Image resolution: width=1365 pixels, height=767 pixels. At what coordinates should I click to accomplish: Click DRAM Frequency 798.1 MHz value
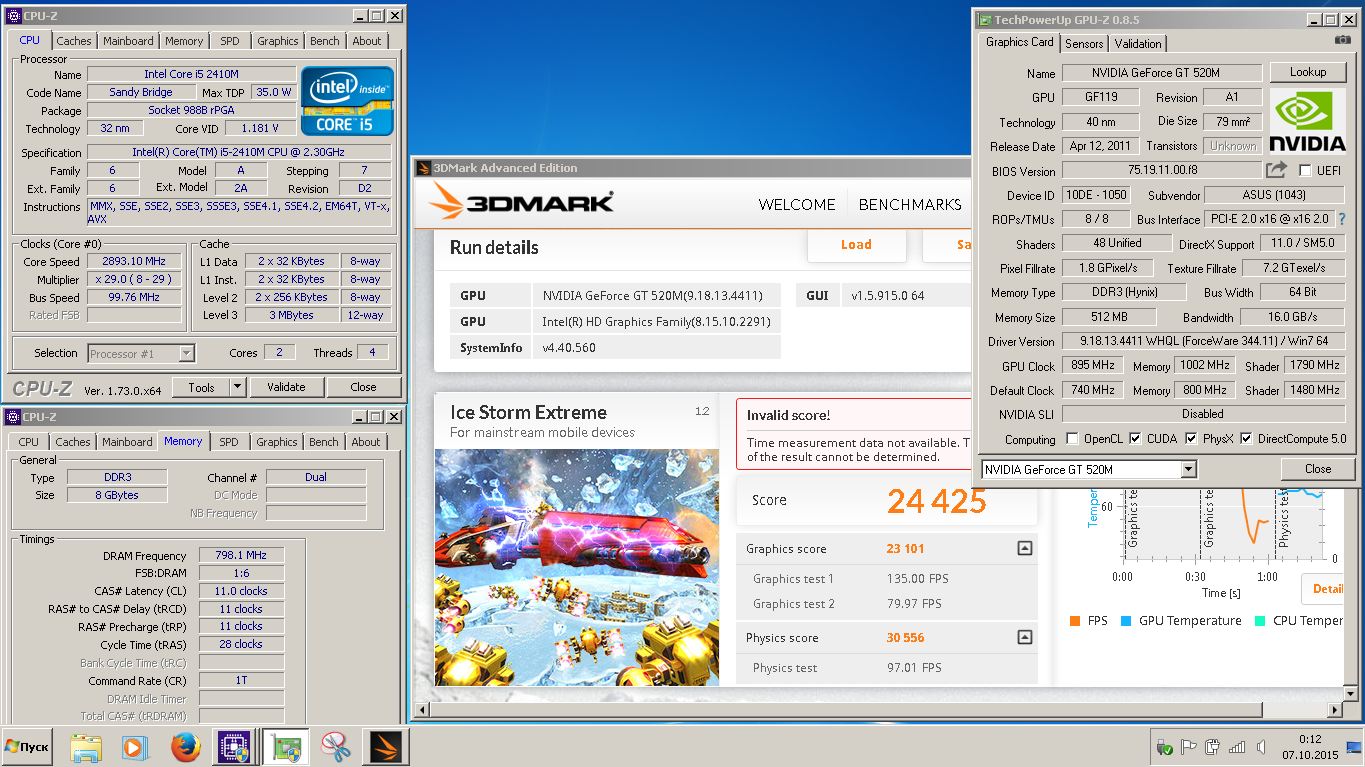241,556
